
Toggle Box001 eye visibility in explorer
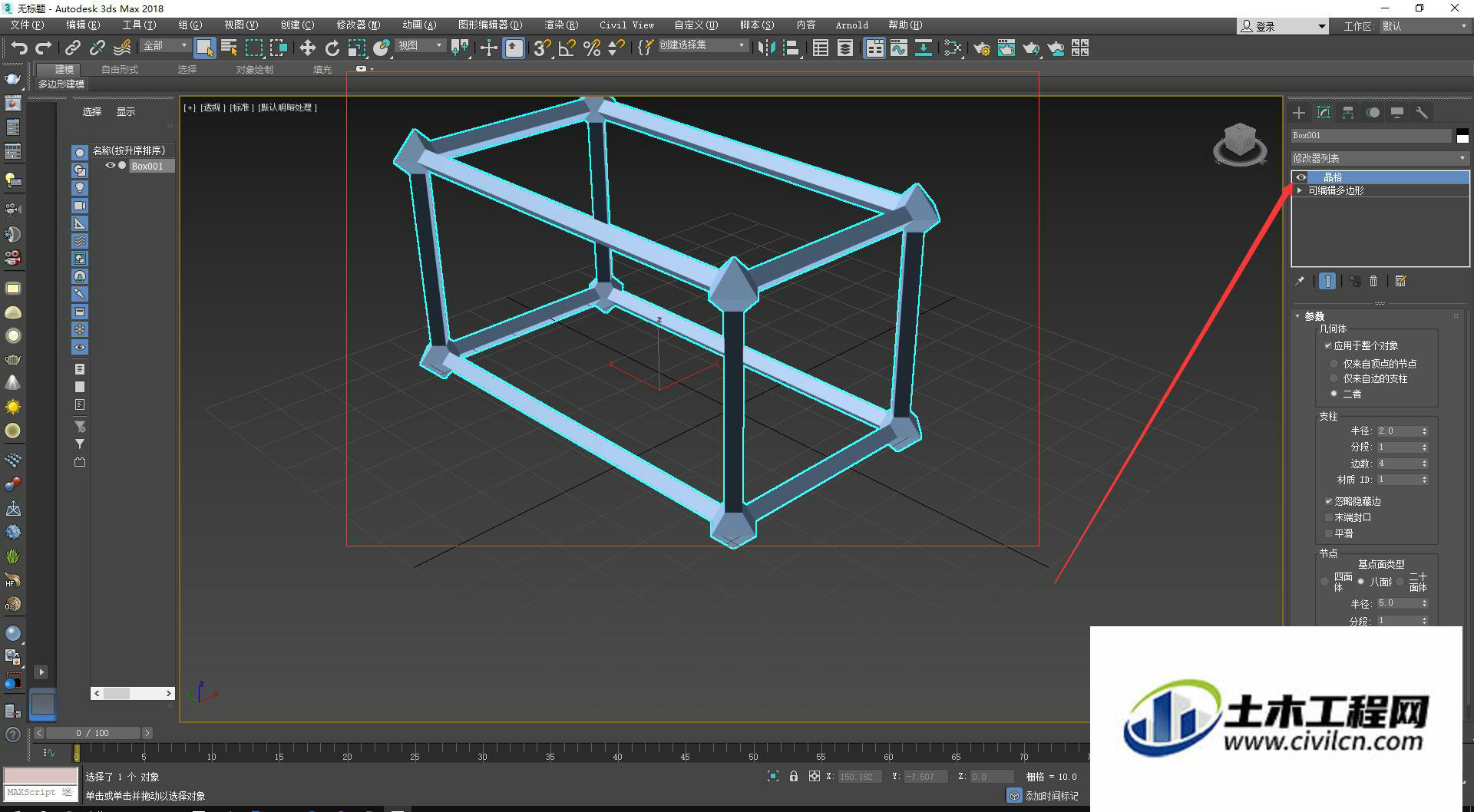click(x=111, y=166)
